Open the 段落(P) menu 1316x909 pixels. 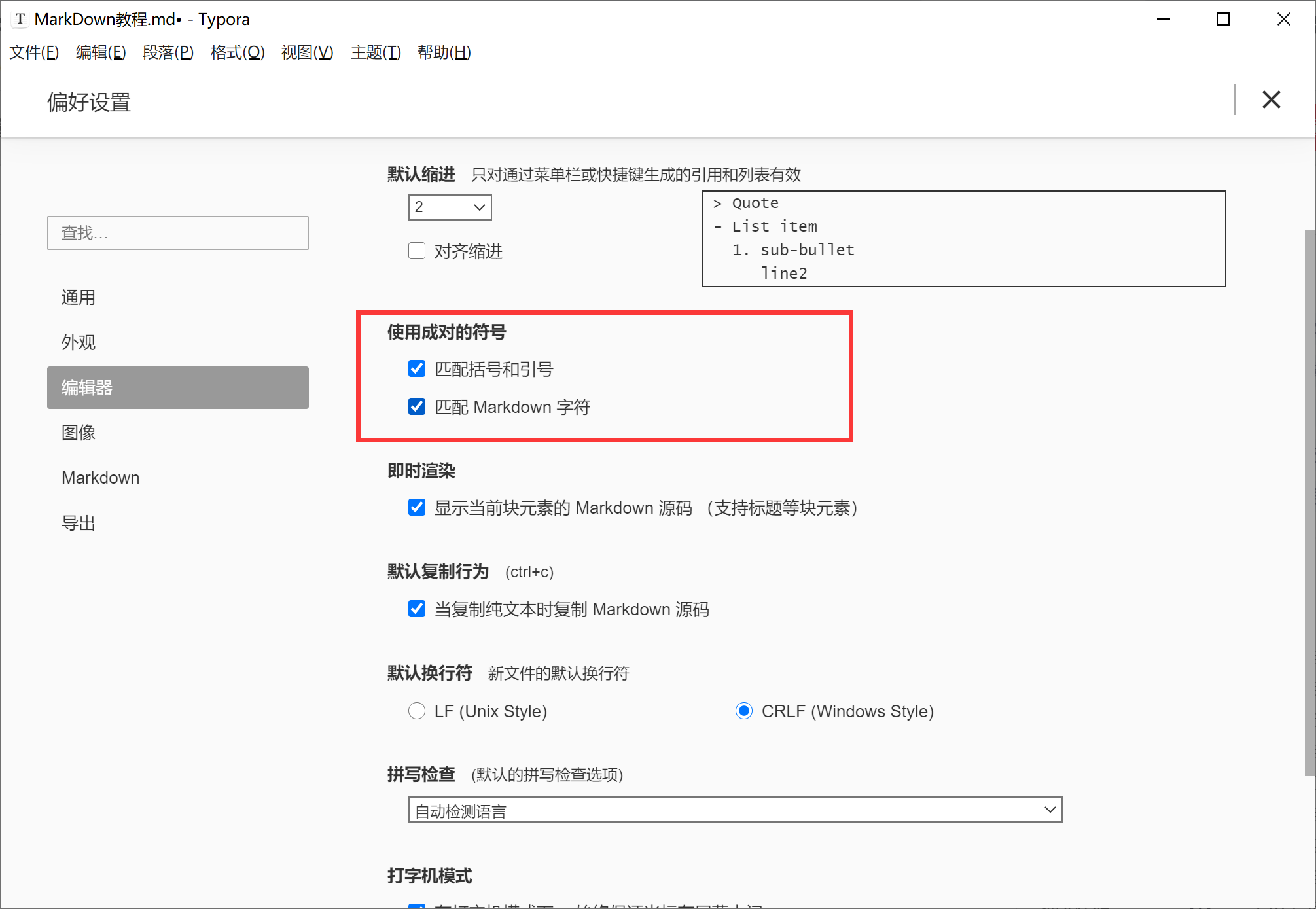[x=168, y=52]
